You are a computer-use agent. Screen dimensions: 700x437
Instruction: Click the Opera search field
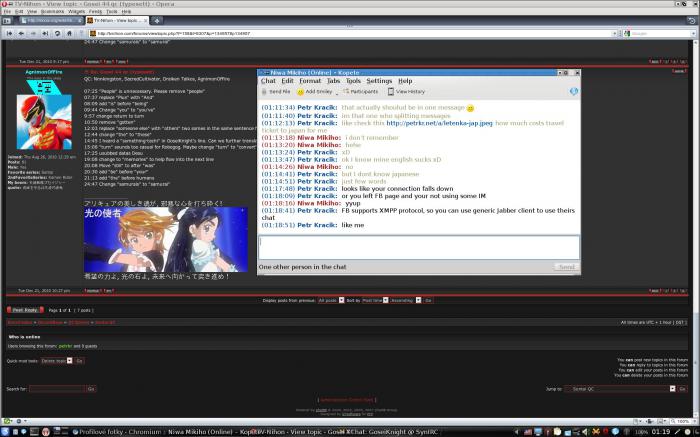(660, 33)
